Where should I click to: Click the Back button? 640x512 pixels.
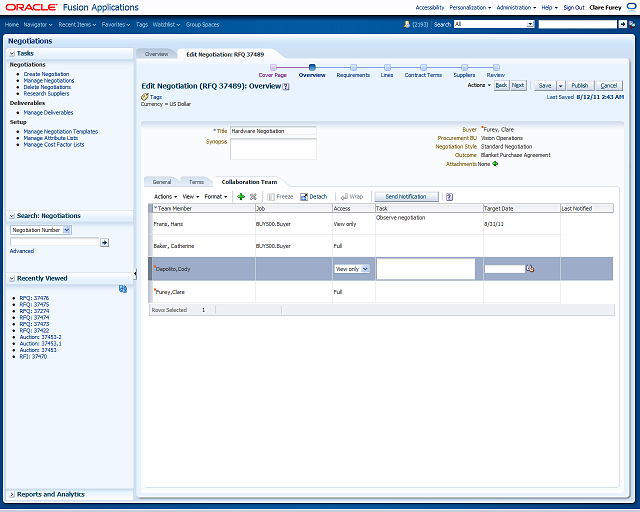point(501,85)
